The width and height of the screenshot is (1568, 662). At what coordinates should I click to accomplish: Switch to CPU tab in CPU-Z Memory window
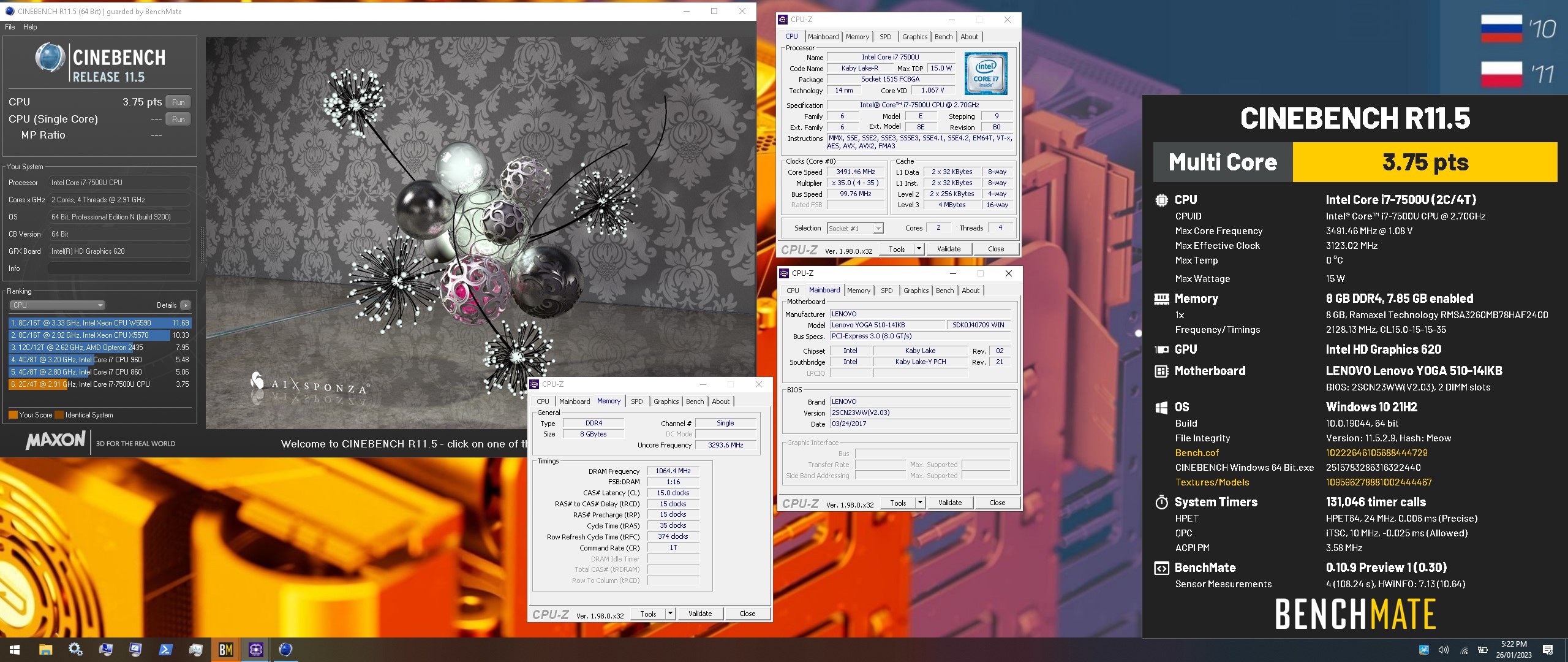tap(543, 401)
